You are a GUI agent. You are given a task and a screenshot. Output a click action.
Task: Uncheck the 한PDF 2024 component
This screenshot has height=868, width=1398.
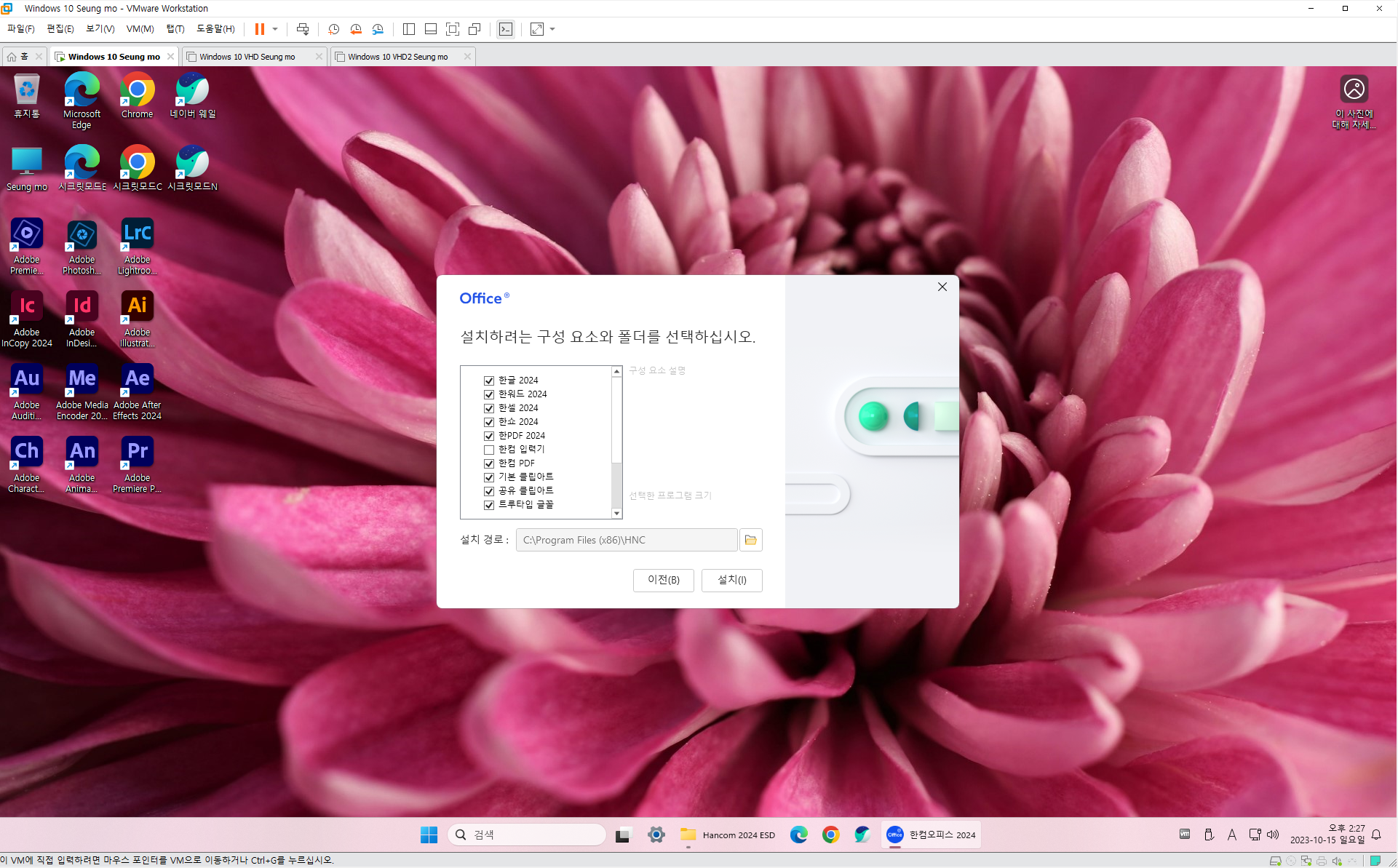pyautogui.click(x=489, y=436)
